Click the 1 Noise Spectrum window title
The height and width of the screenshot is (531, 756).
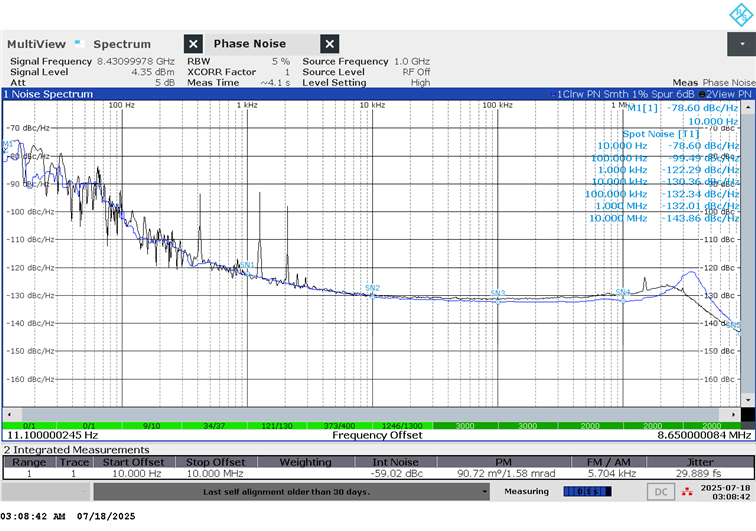point(48,94)
